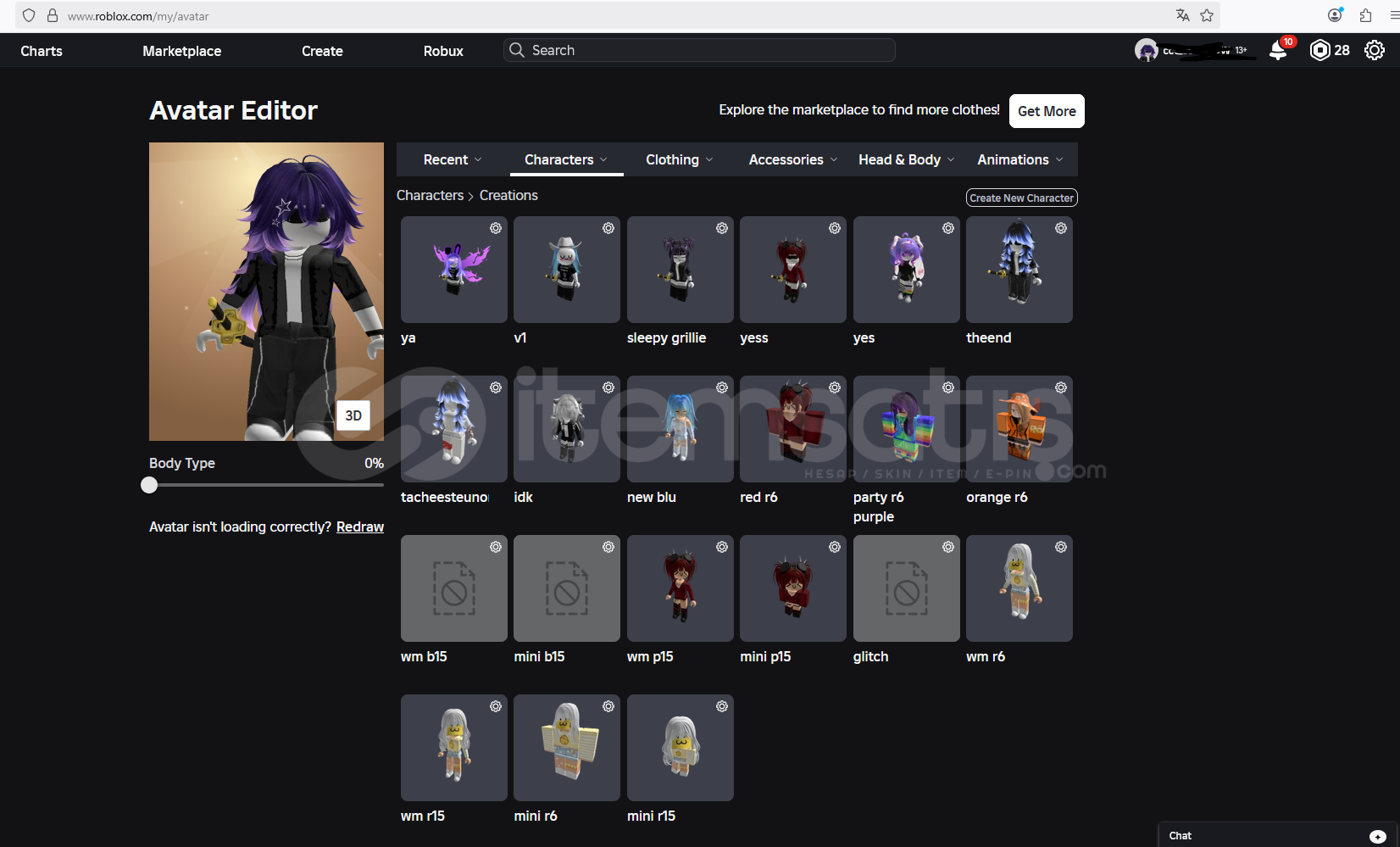This screenshot has width=1400, height=847.
Task: Click the Search input field
Action: [699, 50]
